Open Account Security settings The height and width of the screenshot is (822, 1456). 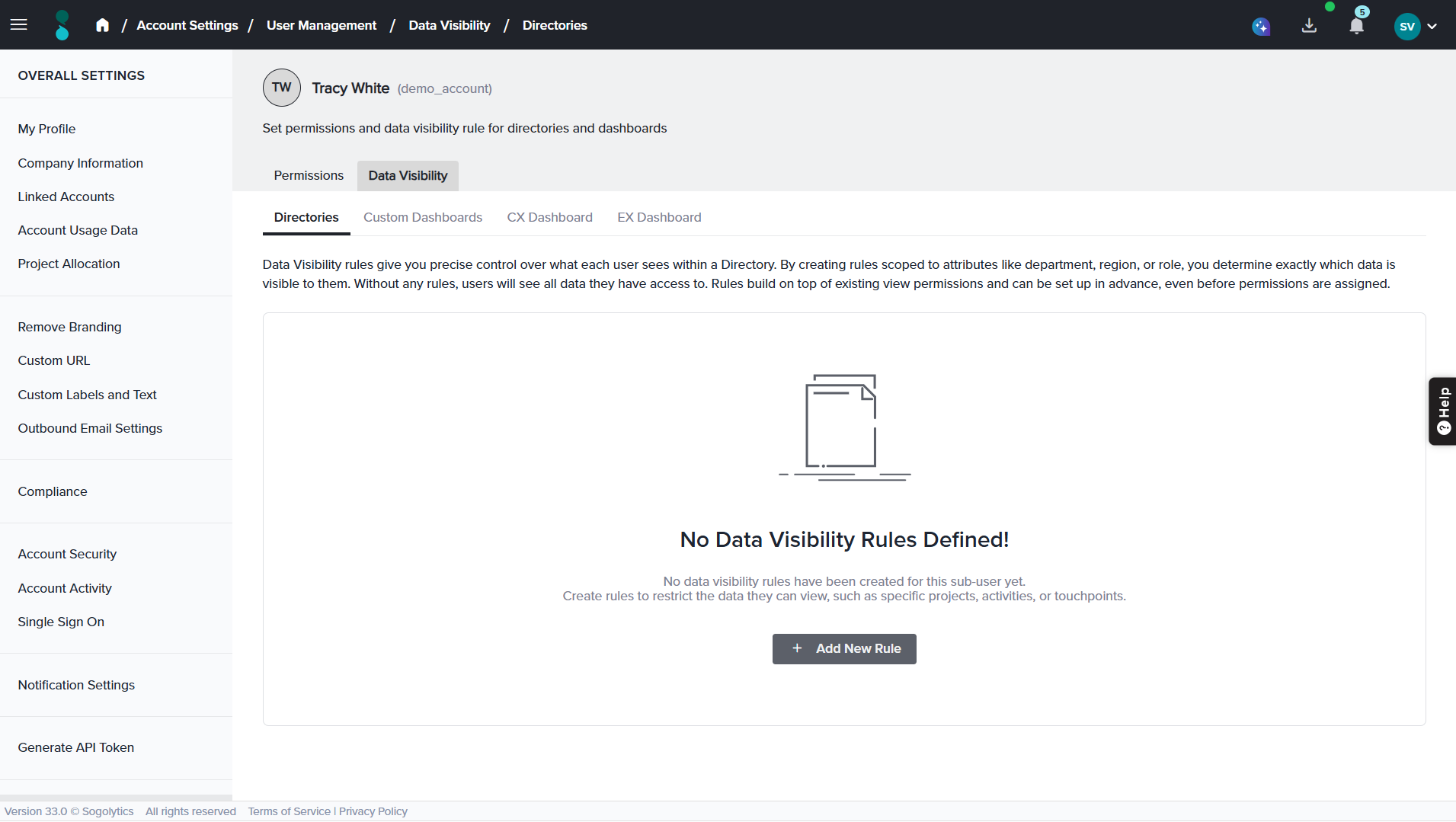click(x=67, y=555)
